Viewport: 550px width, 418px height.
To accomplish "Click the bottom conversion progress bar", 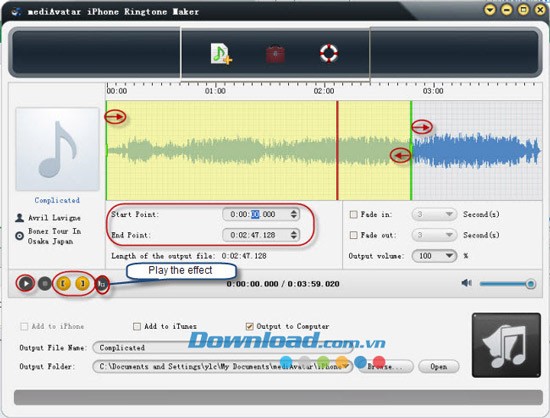I will pos(278,397).
